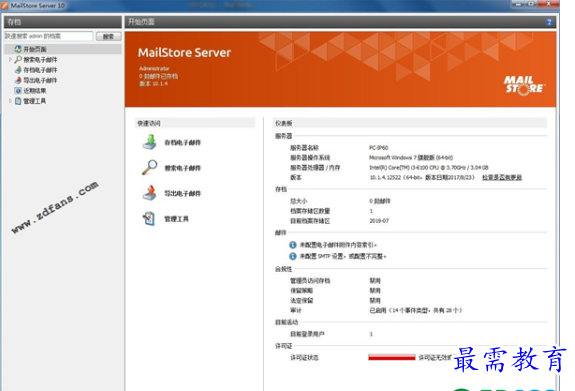
Task: Click the clipboard icon beside 管理工具 in sidebar
Action: pyautogui.click(x=18, y=101)
